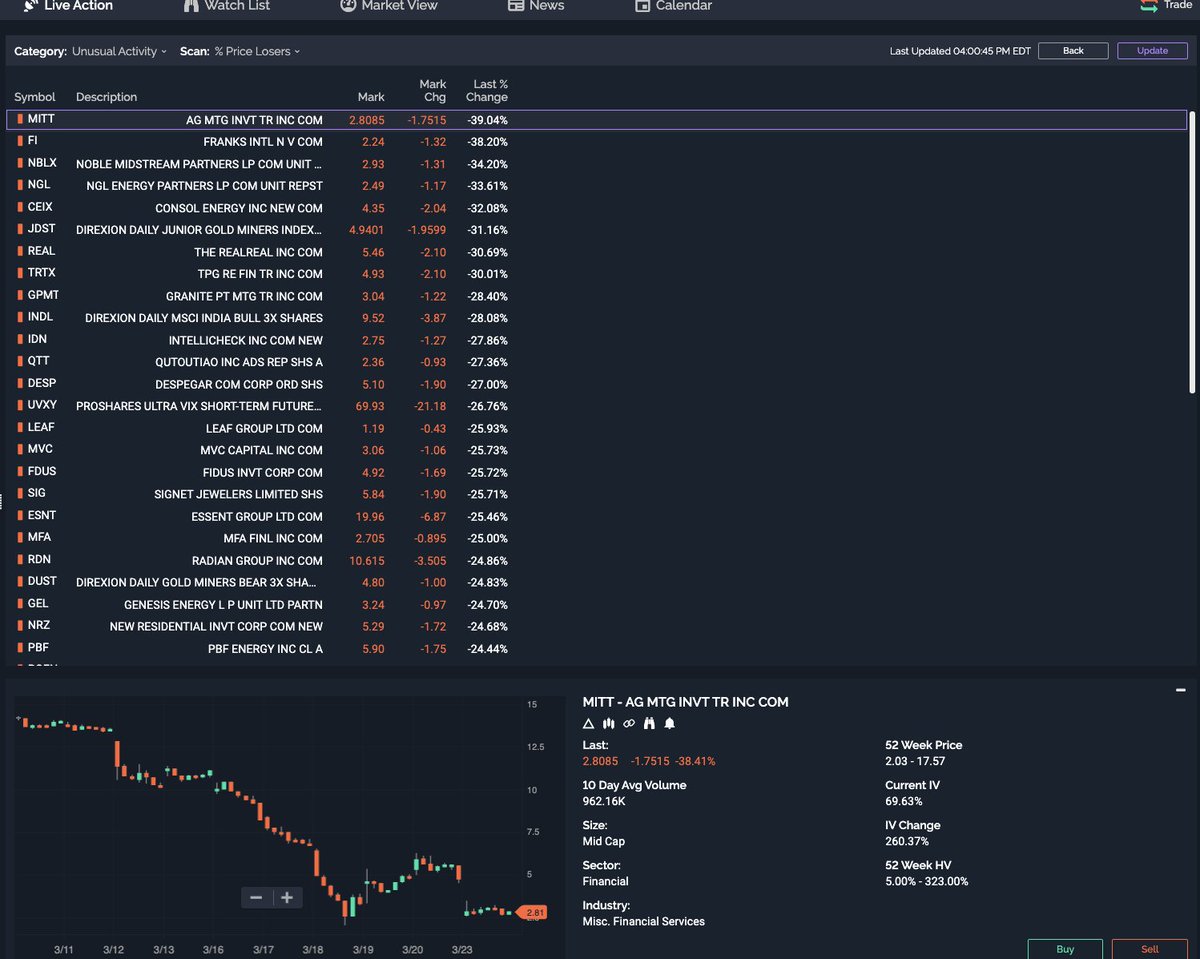Switch to the Watch List tab
This screenshot has height=959, width=1200.
[x=226, y=6]
